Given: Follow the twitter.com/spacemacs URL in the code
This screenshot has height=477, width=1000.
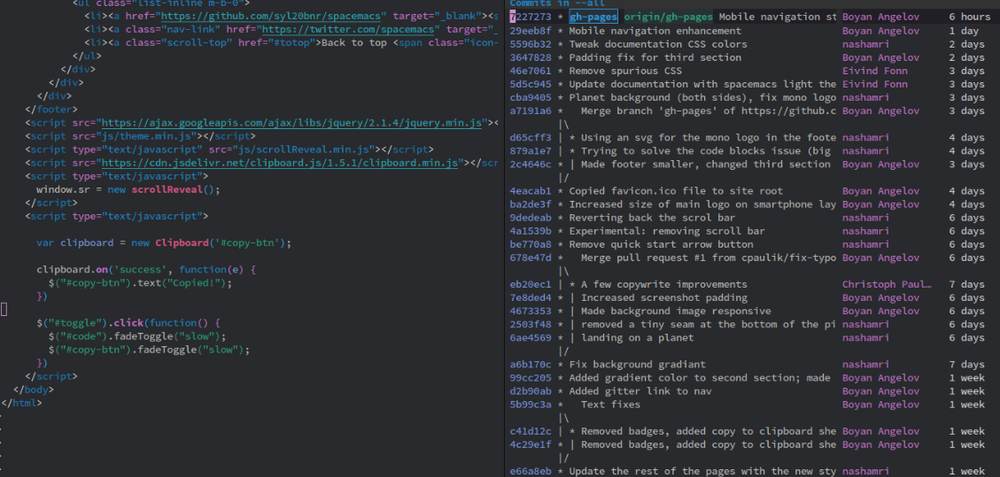Looking at the screenshot, I should pyautogui.click(x=349, y=31).
